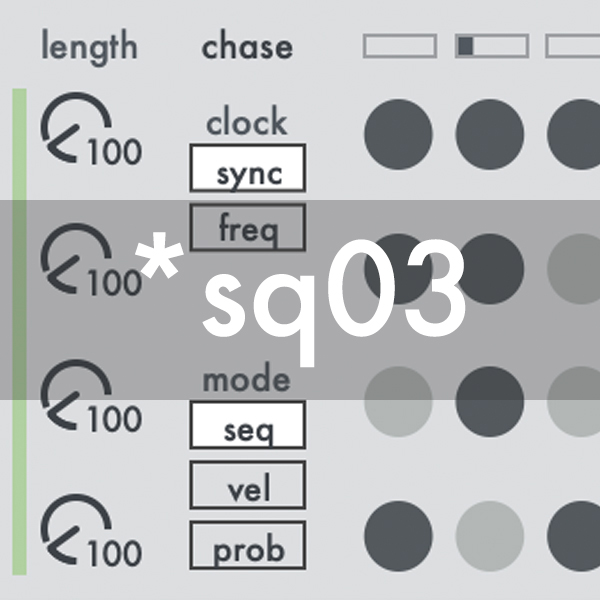Screen dimensions: 600x600
Task: Toggle second step in third row
Action: click(x=490, y=400)
